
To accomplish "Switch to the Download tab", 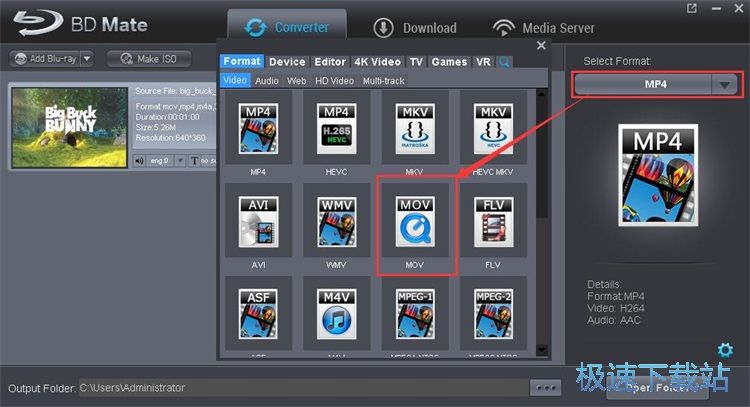I will (415, 28).
